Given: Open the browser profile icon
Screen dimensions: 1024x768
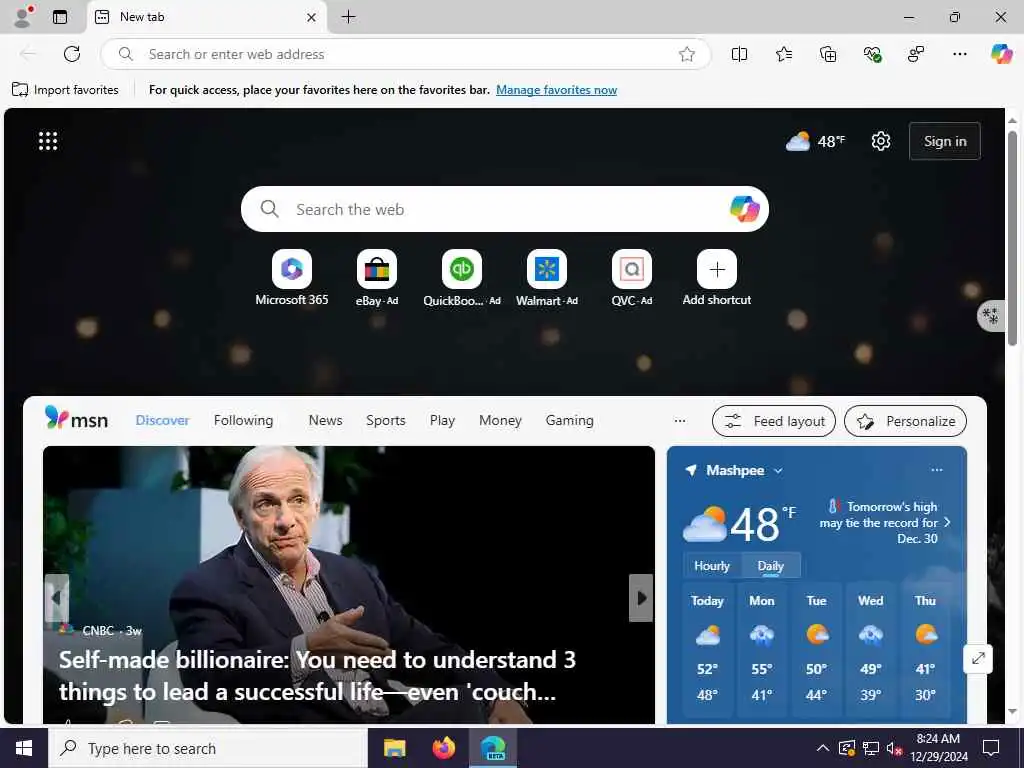Looking at the screenshot, I should point(24,17).
